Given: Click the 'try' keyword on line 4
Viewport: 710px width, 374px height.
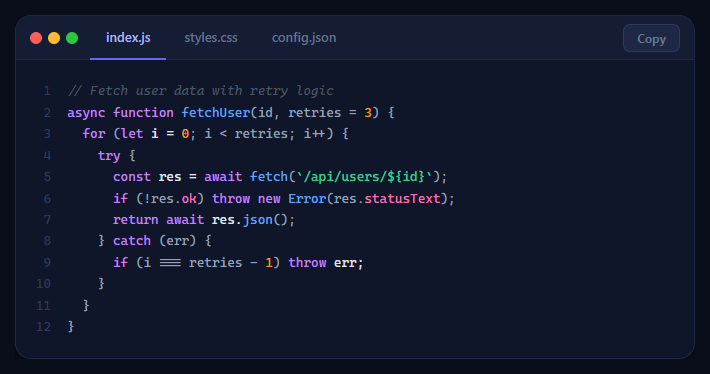Looking at the screenshot, I should (109, 156).
